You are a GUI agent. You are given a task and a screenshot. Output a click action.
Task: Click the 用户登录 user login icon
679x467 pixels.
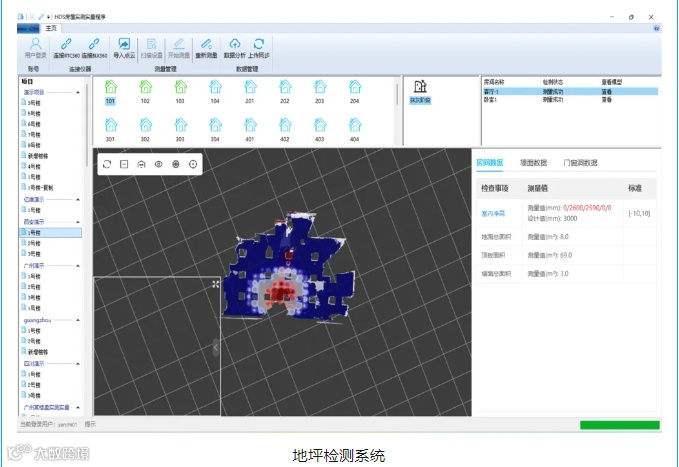pyautogui.click(x=36, y=43)
